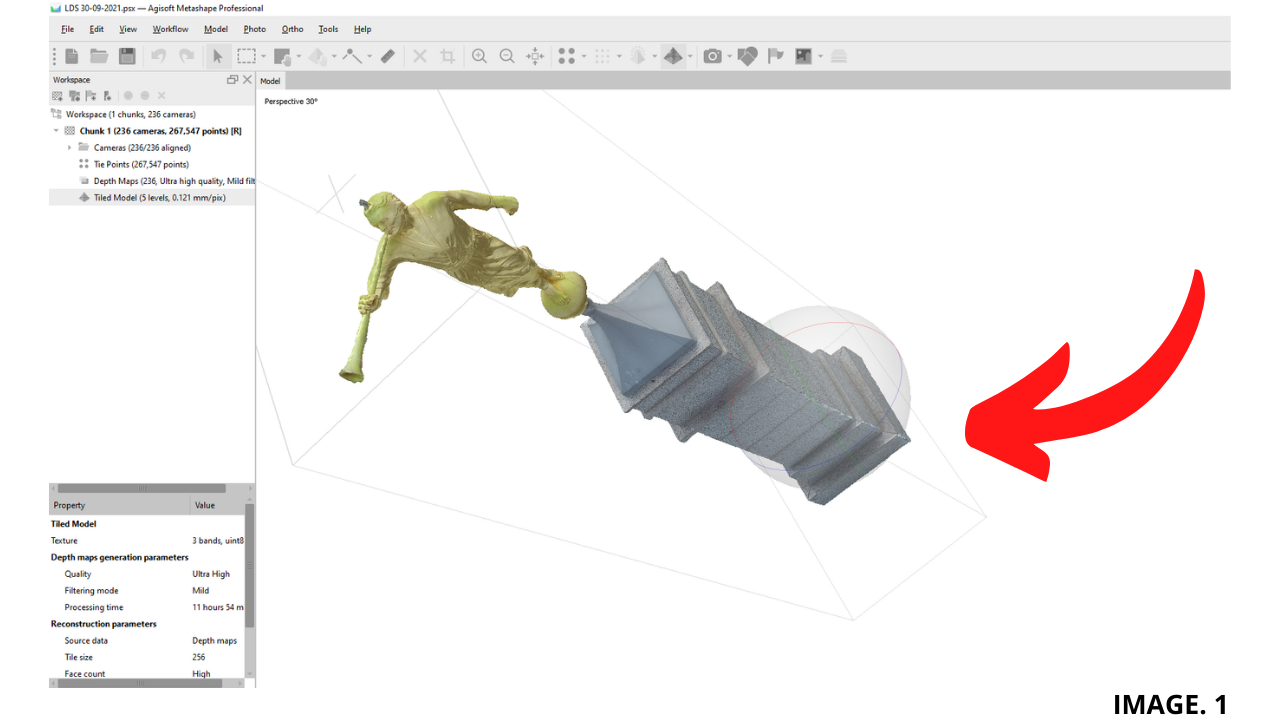Click the Add Photos icon in Workspace
The width and height of the screenshot is (1280, 720).
click(x=74, y=96)
